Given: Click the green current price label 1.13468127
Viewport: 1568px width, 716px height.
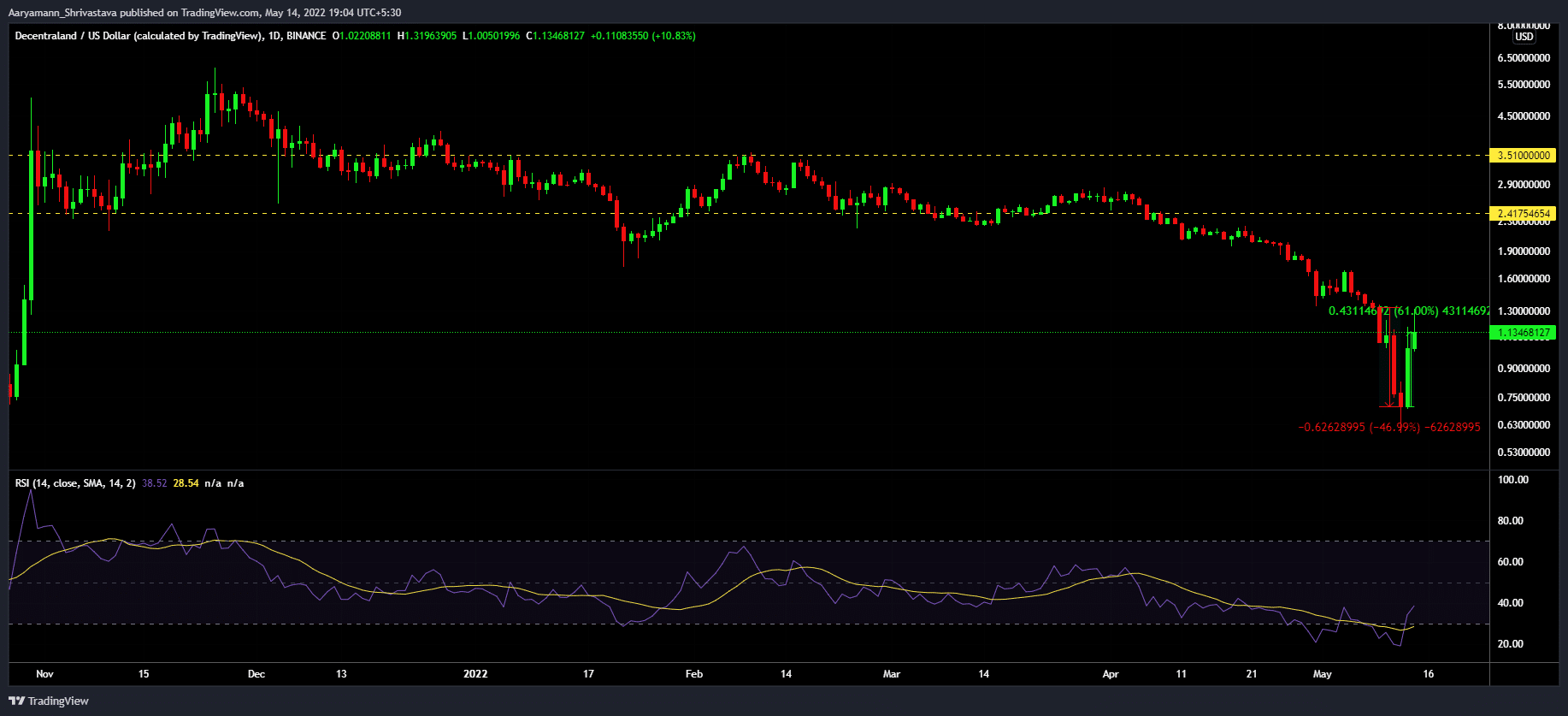Looking at the screenshot, I should coord(1524,333).
